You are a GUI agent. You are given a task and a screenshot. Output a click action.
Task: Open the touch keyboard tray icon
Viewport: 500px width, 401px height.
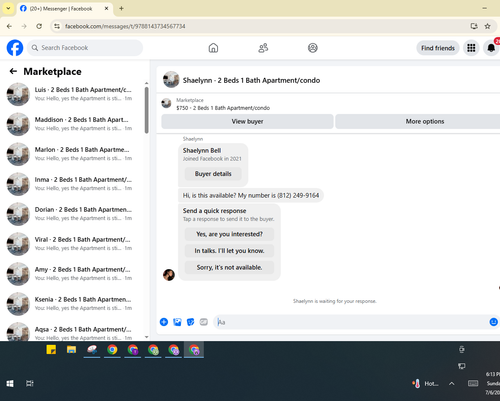(473, 384)
